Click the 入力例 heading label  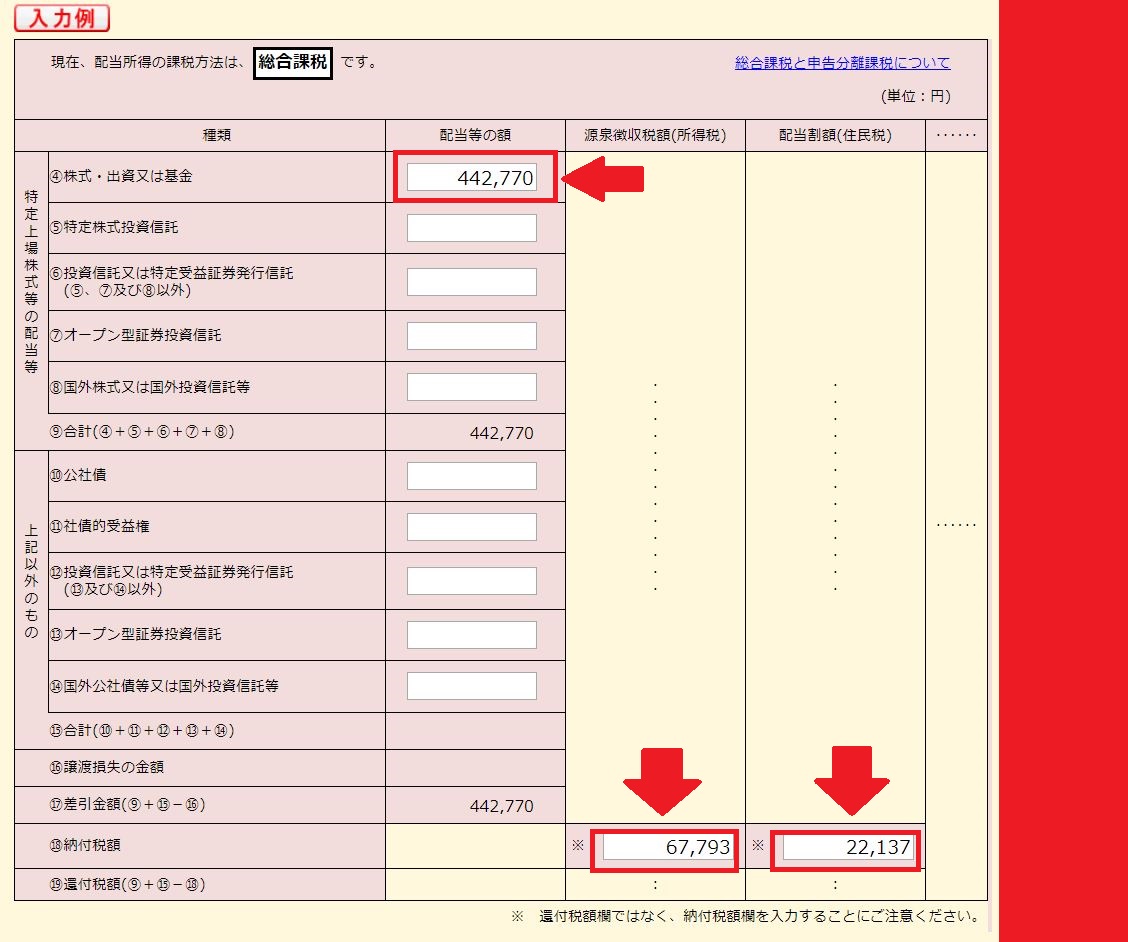(62, 18)
